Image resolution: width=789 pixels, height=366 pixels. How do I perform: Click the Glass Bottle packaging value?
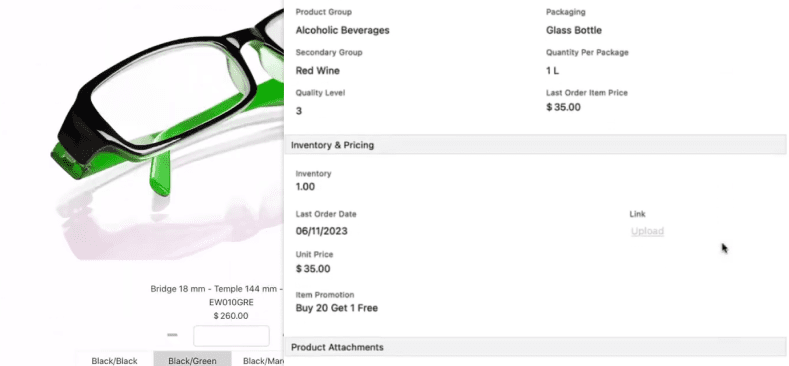574,30
